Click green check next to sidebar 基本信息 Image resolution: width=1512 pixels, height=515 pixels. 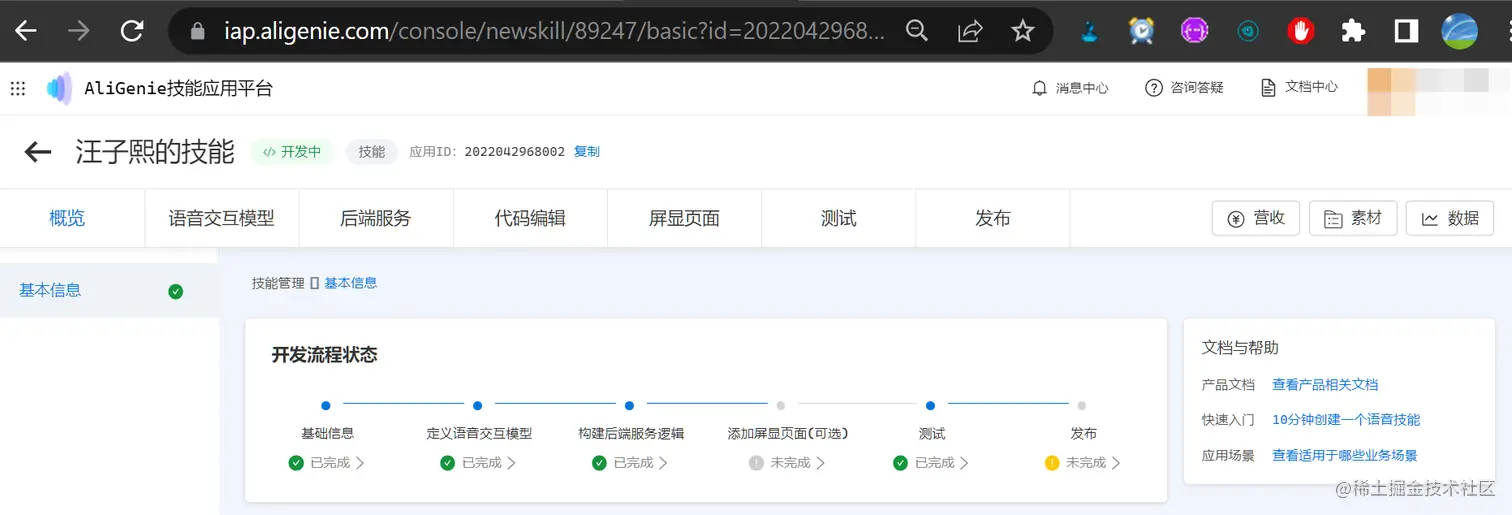(176, 292)
